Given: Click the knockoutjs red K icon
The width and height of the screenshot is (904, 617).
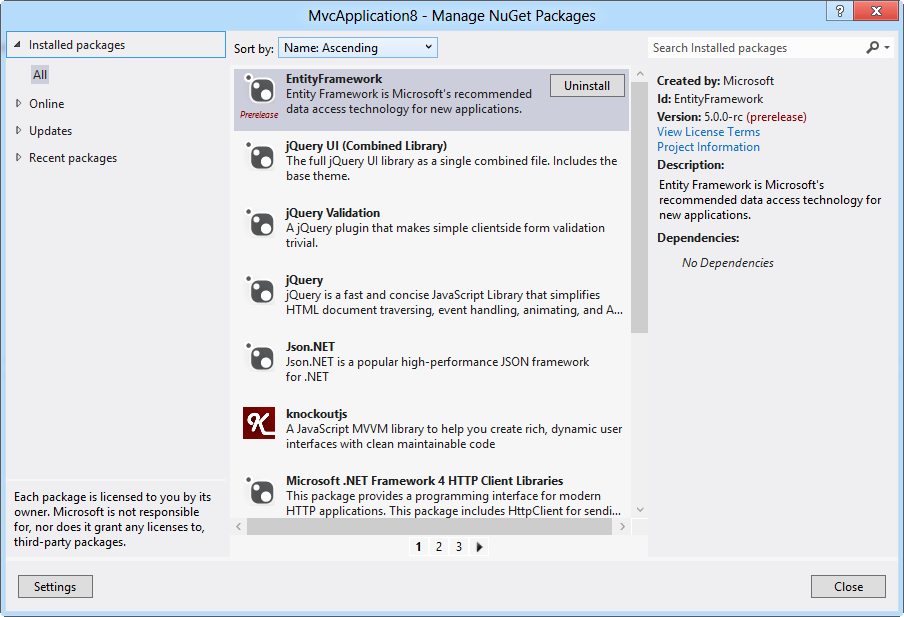Looking at the screenshot, I should coord(259,423).
